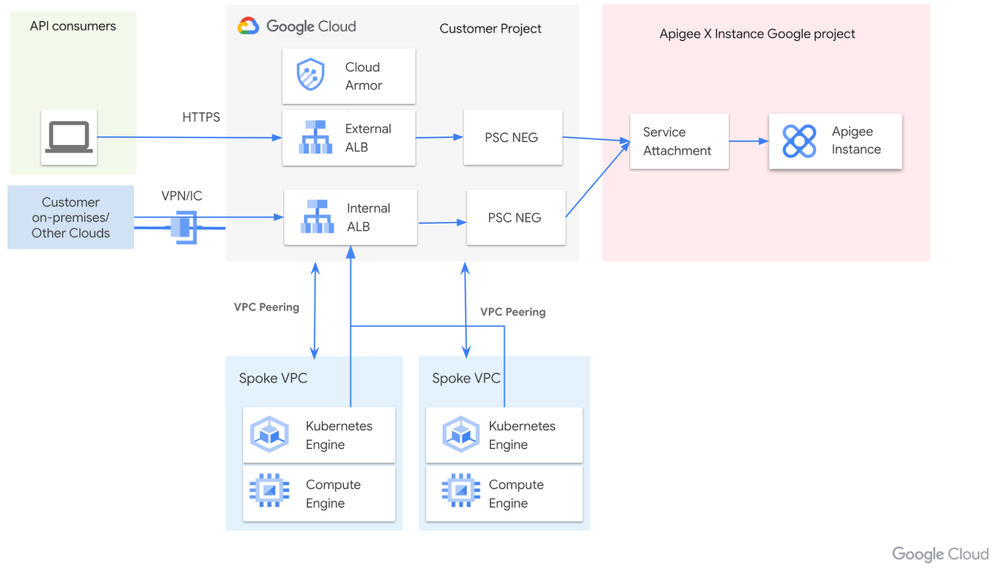Click Compute Engine text in left Spoke VPC
Screen dimensions: 999x573
pos(333,494)
